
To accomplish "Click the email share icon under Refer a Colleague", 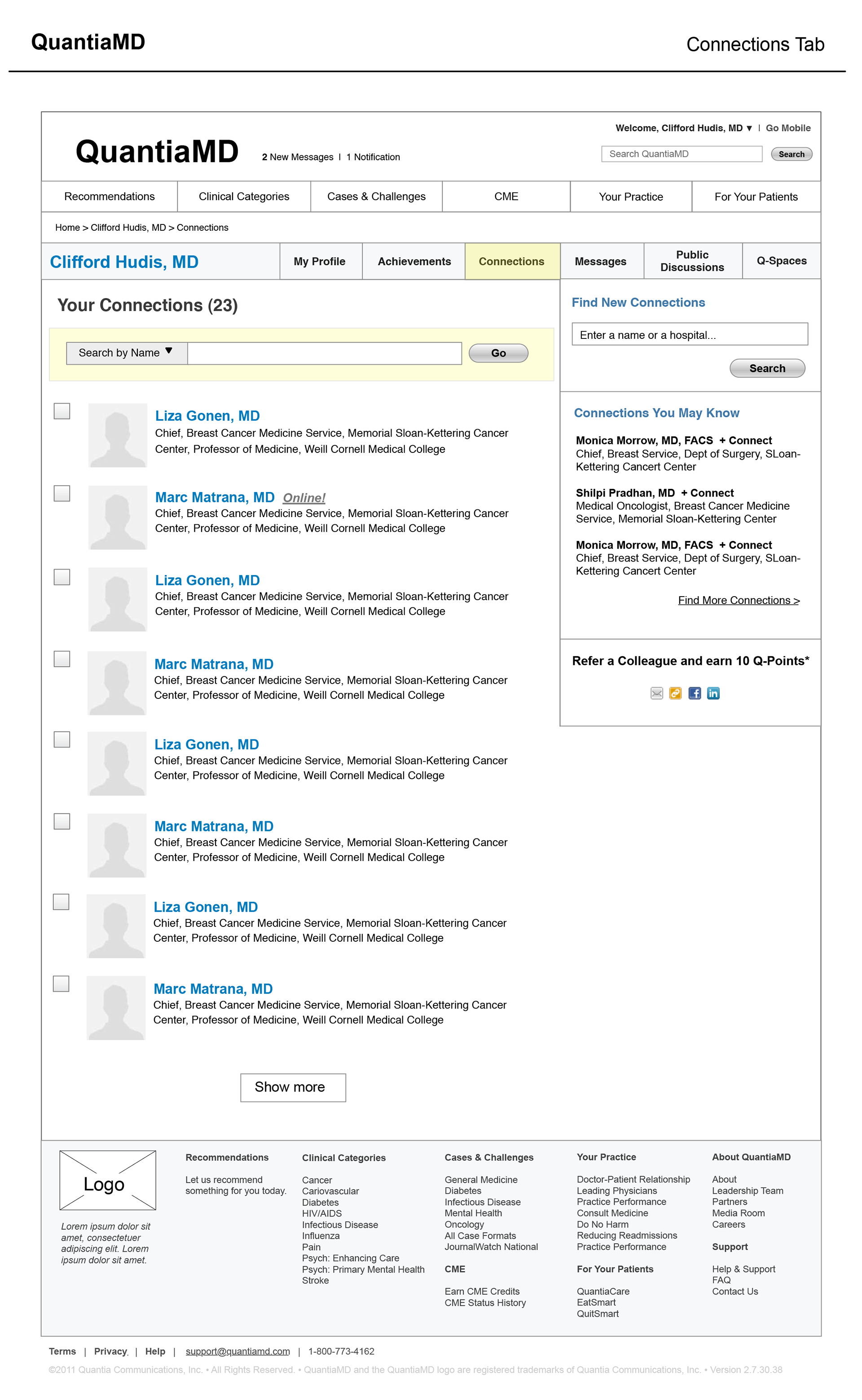I will (657, 693).
